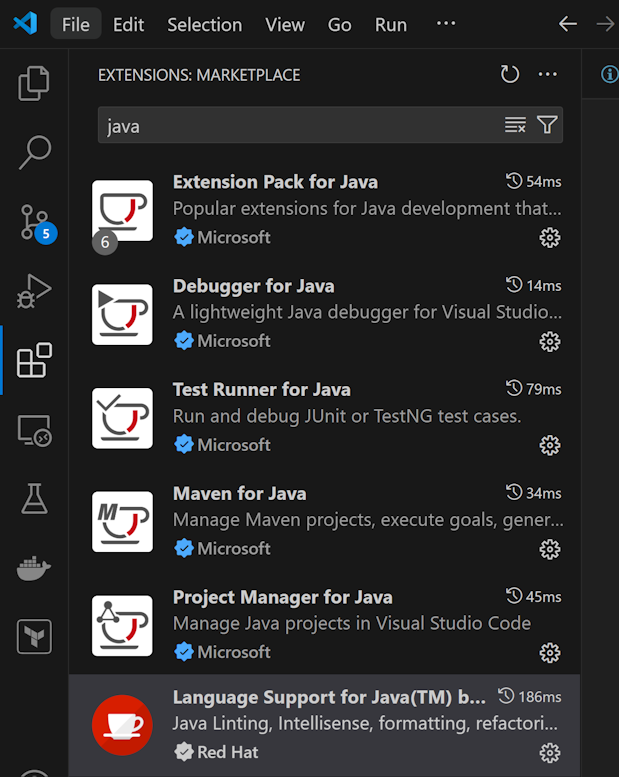Open manage gear for Language Support for Java

point(550,753)
